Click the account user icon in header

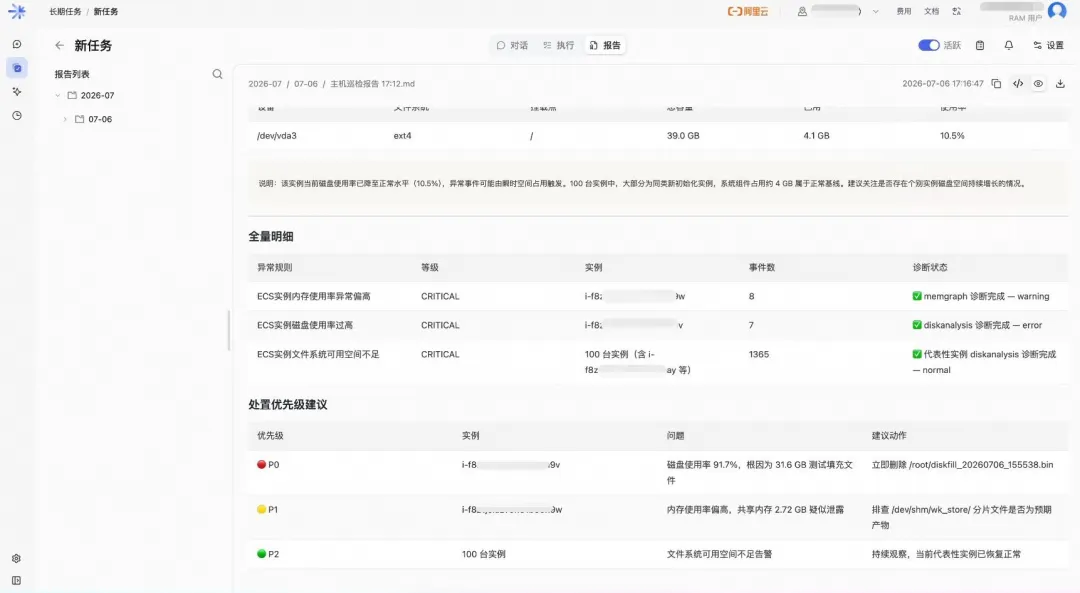coord(802,11)
